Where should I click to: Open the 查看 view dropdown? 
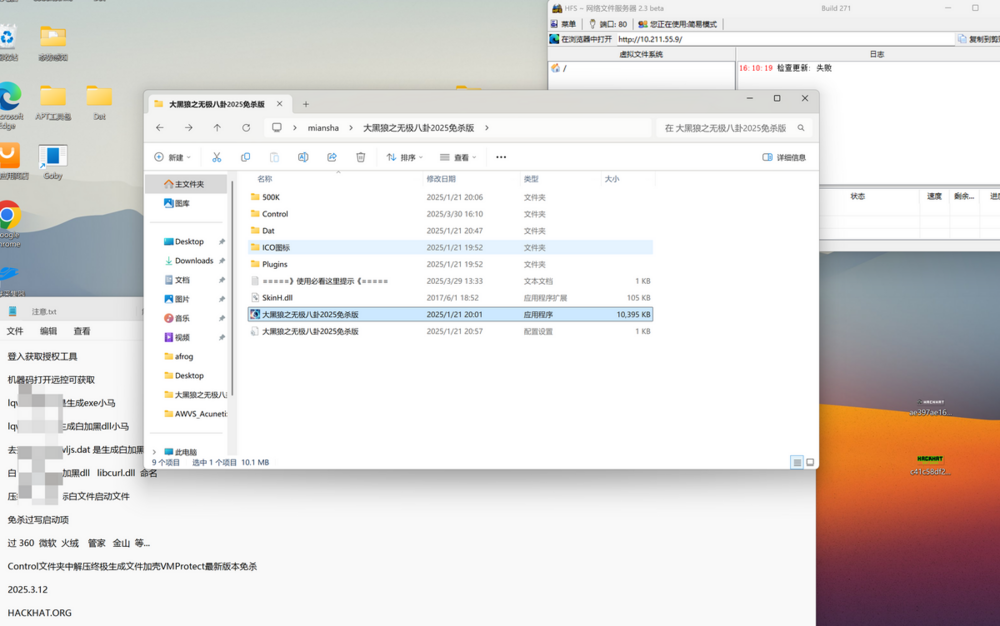[459, 157]
